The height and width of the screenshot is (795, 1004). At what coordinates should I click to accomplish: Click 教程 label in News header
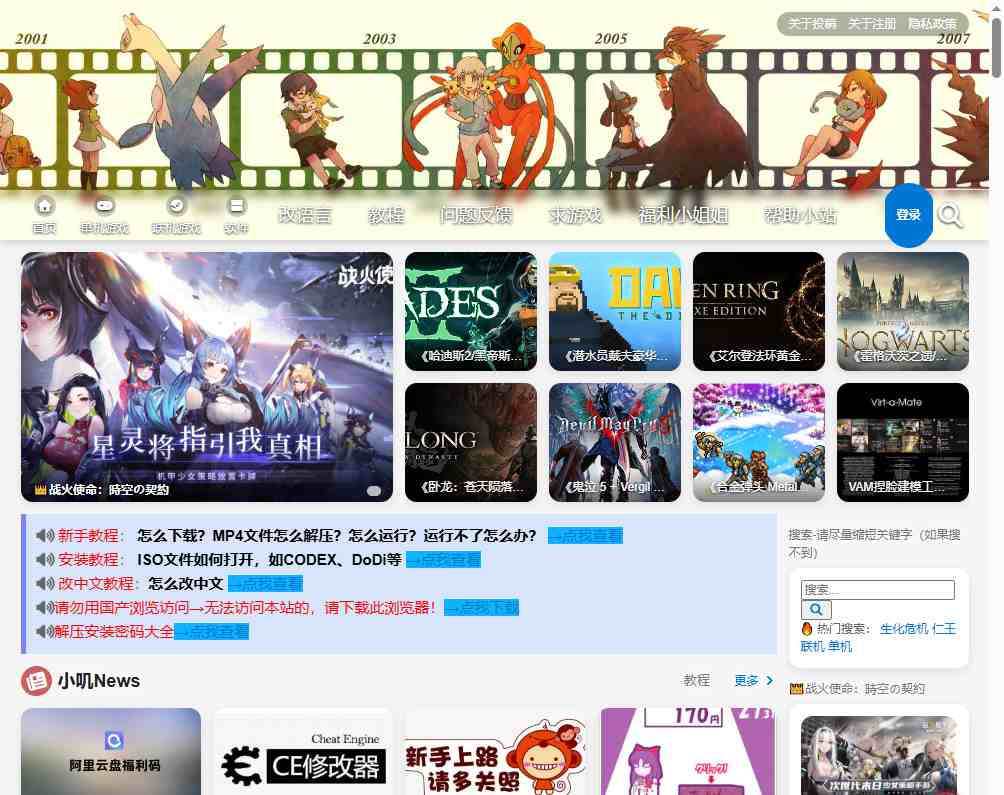click(x=697, y=680)
